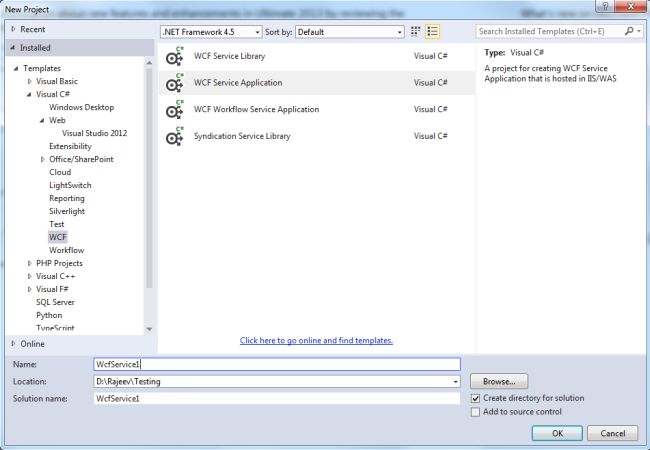Click the WCF Service Library template icon

tap(175, 56)
